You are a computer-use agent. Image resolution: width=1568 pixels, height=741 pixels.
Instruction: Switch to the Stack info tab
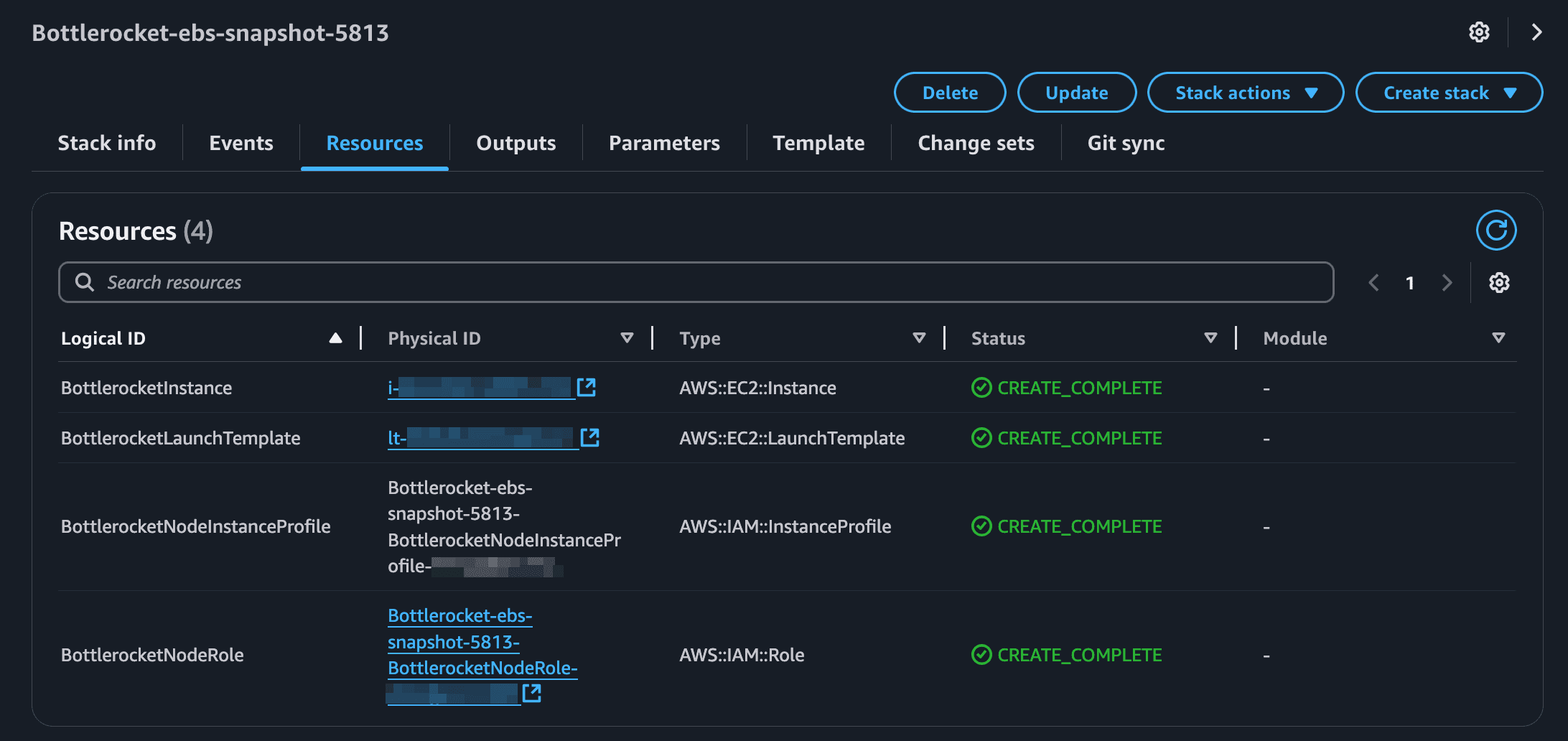107,143
